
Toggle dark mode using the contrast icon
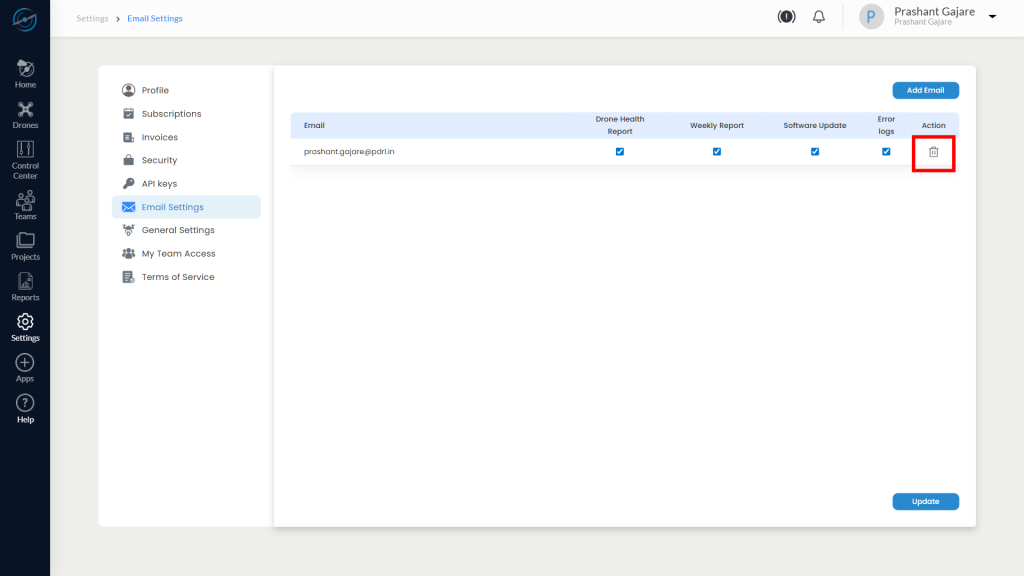click(x=786, y=16)
